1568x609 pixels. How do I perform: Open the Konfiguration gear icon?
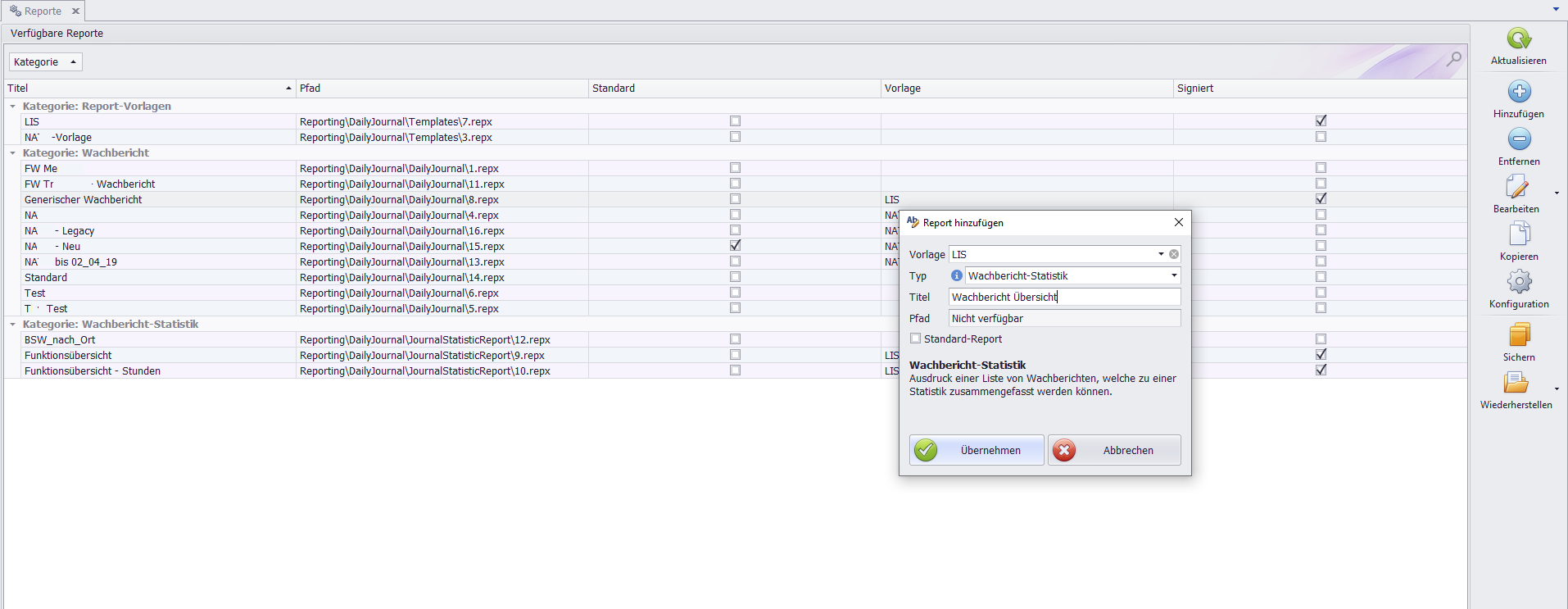pos(1518,282)
